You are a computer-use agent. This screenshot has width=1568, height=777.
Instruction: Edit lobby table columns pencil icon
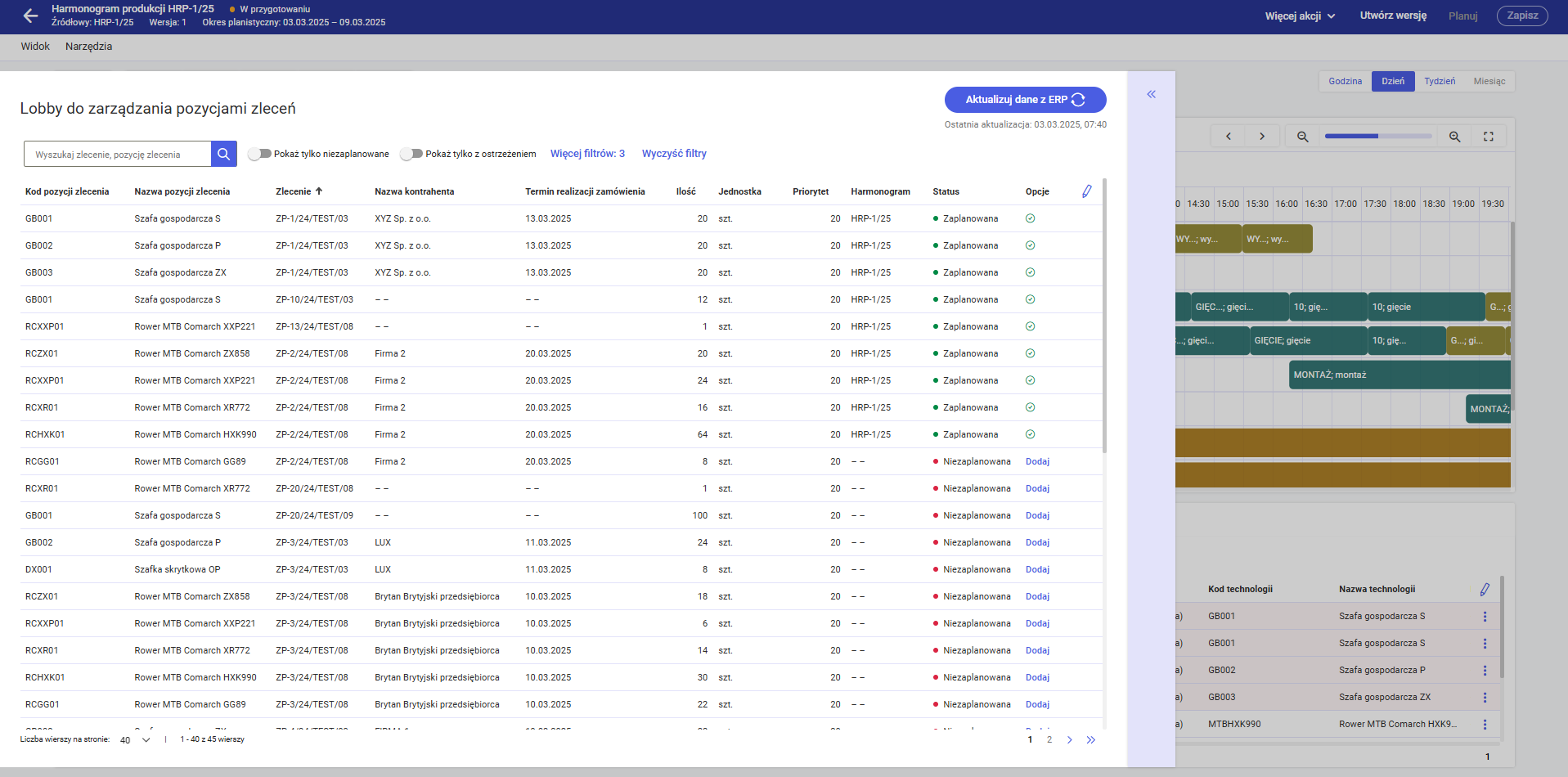pos(1086,191)
